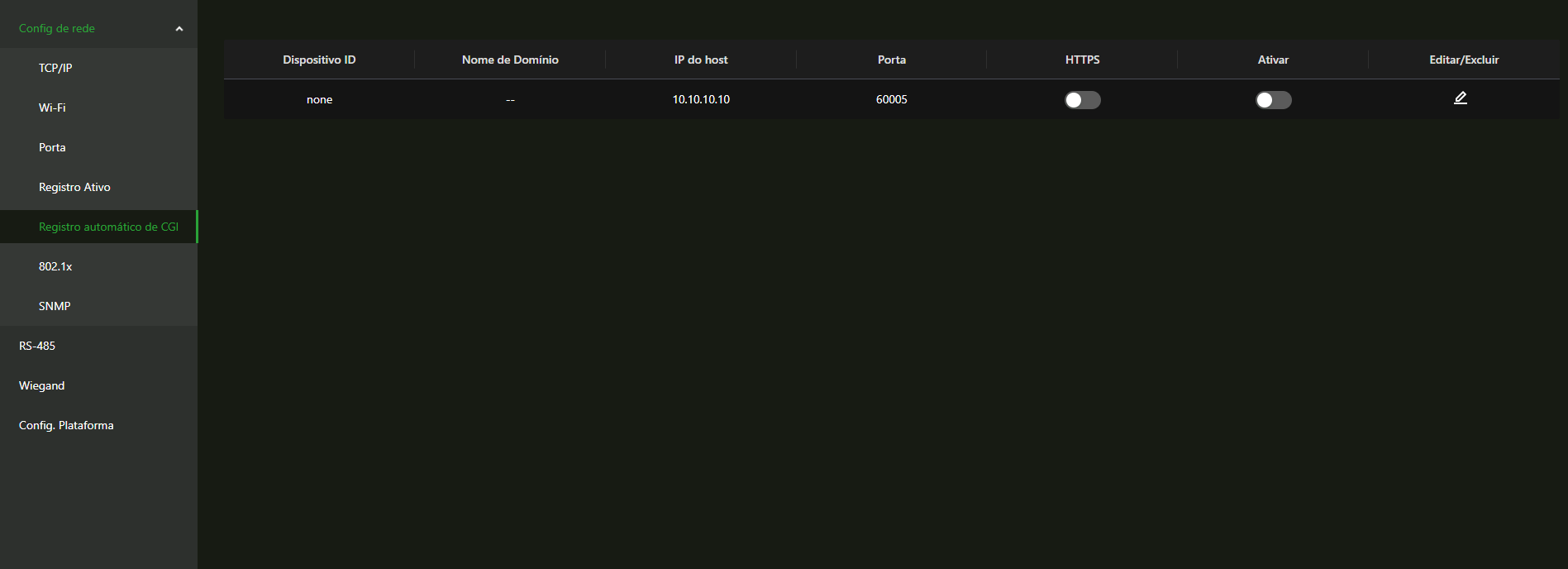Screen dimensions: 1568x569
Task: Enable the Ativar switch
Action: [x=1273, y=100]
